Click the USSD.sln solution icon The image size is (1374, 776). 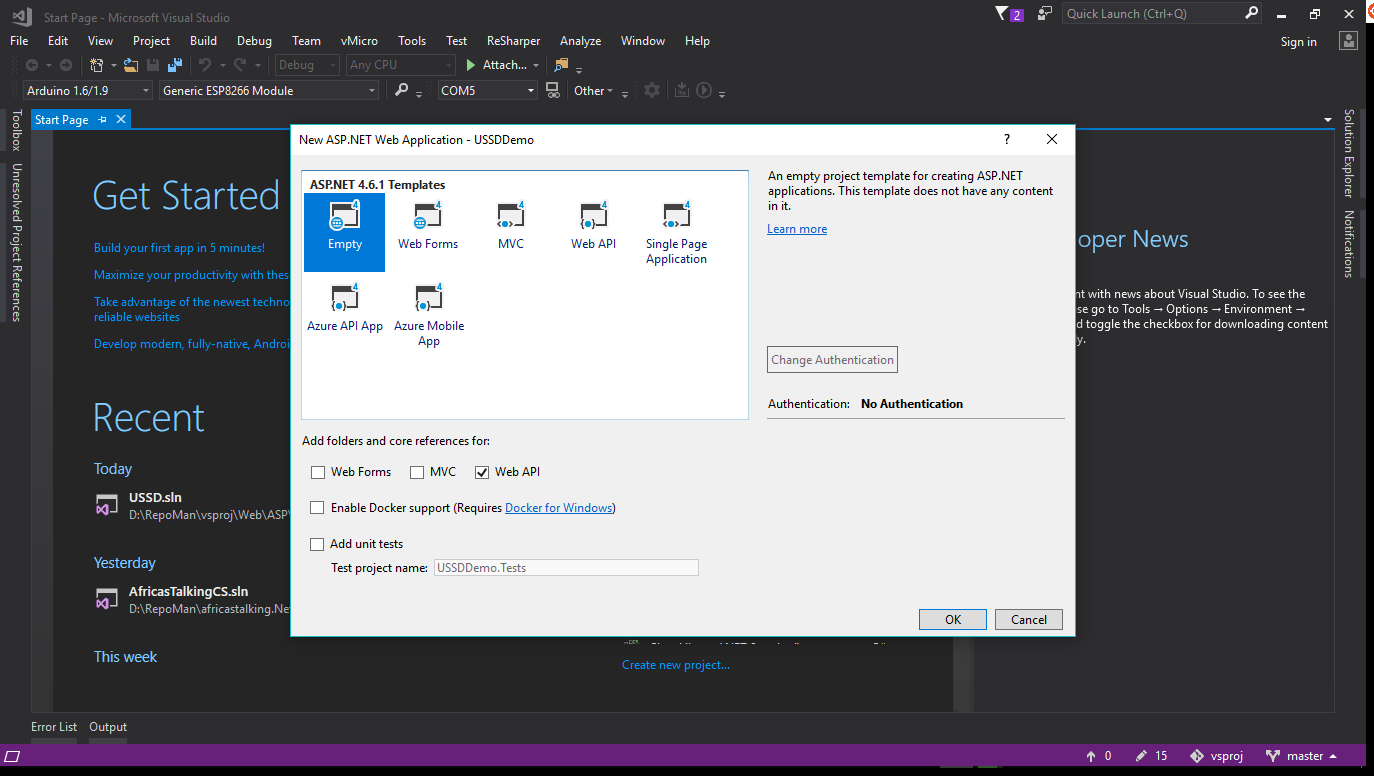tap(107, 505)
